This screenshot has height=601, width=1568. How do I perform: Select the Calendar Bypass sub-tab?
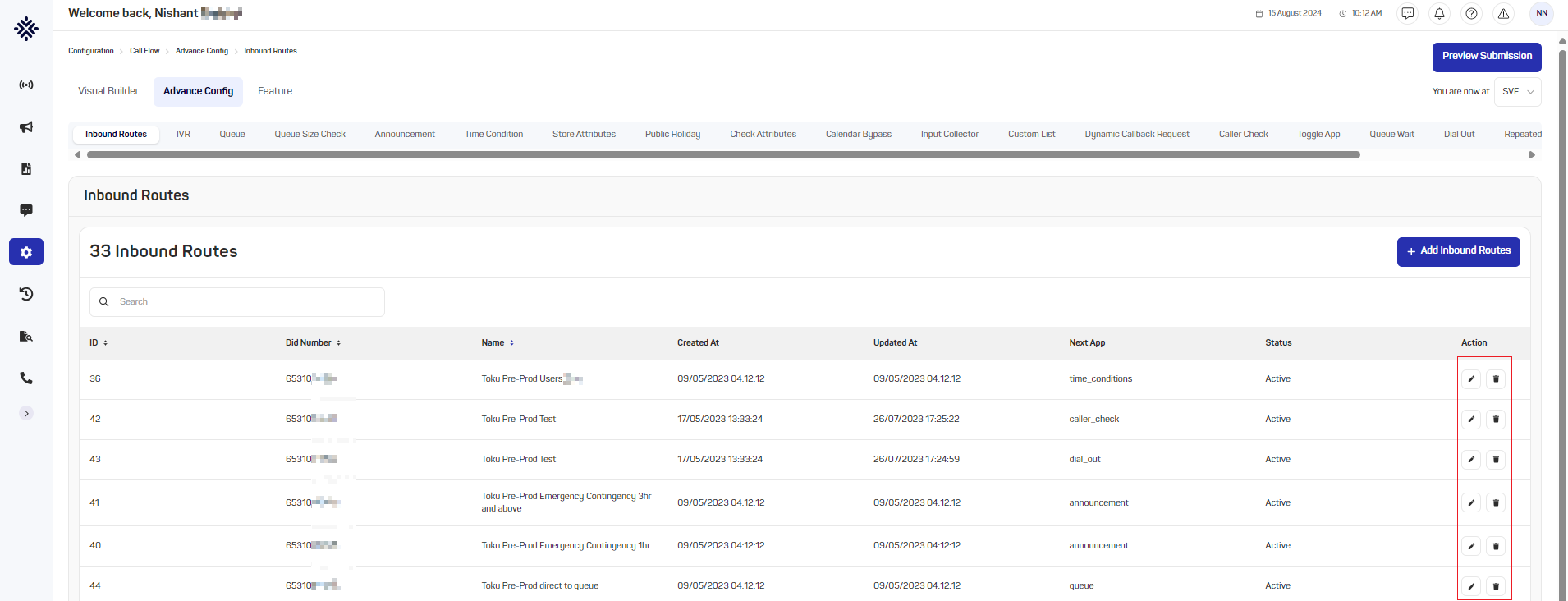coord(858,134)
